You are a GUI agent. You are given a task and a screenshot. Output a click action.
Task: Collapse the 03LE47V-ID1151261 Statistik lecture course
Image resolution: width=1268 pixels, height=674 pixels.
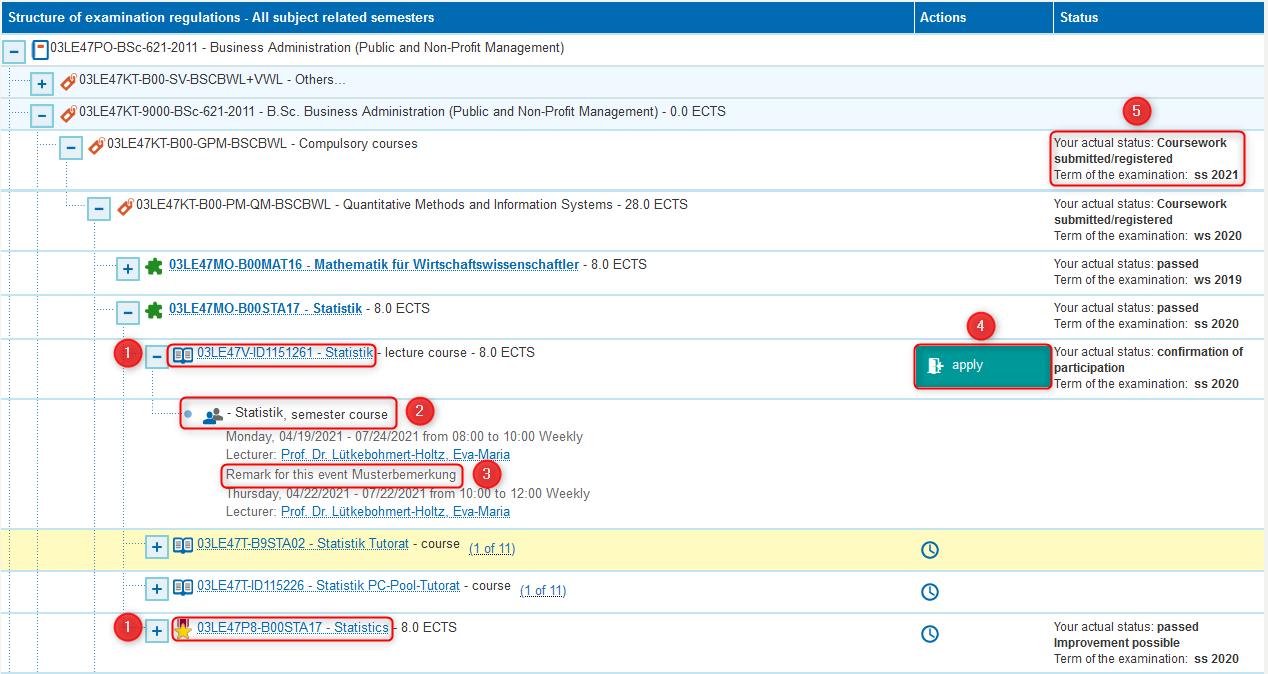157,357
